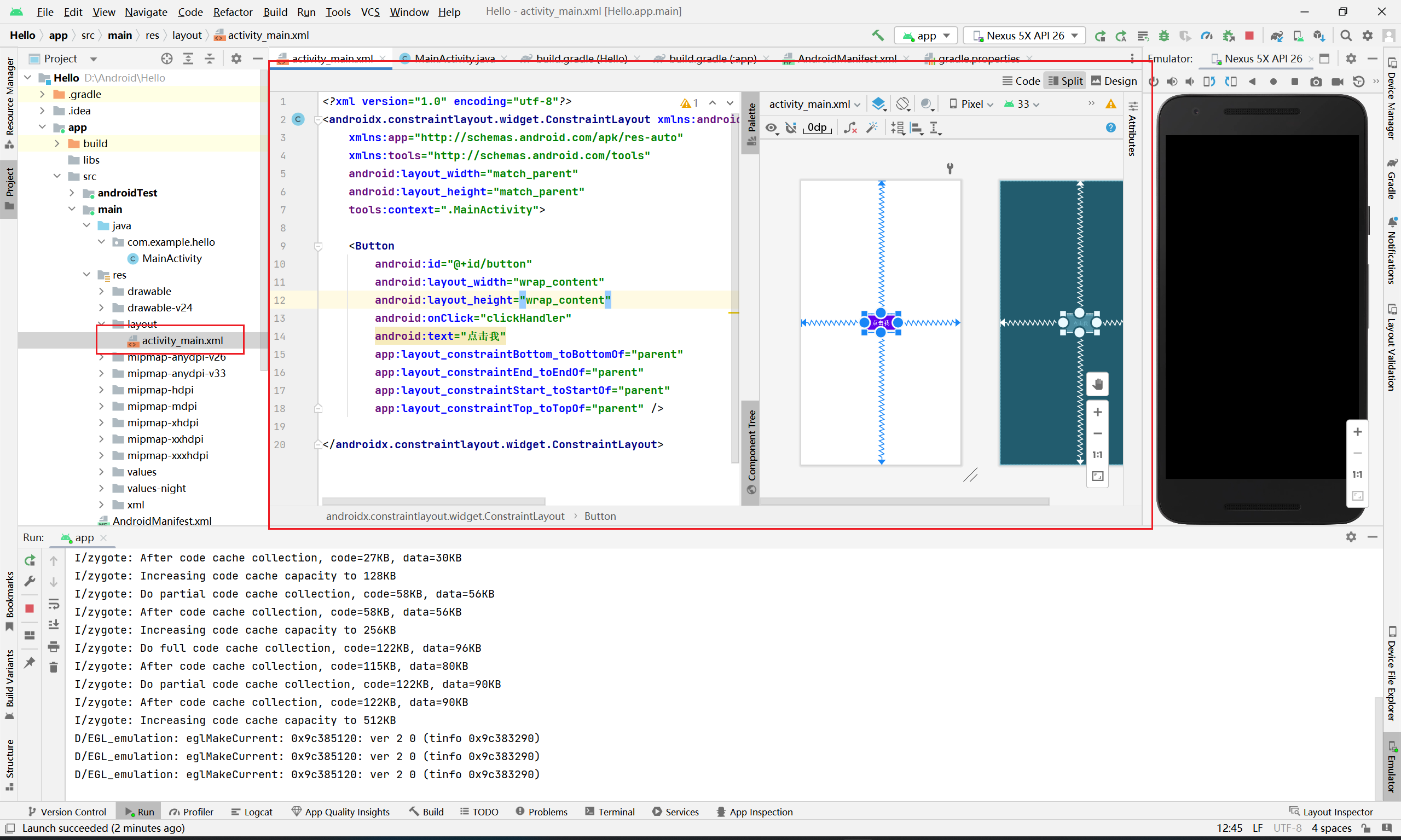
Task: Click the Print icon in Run console
Action: 54,646
